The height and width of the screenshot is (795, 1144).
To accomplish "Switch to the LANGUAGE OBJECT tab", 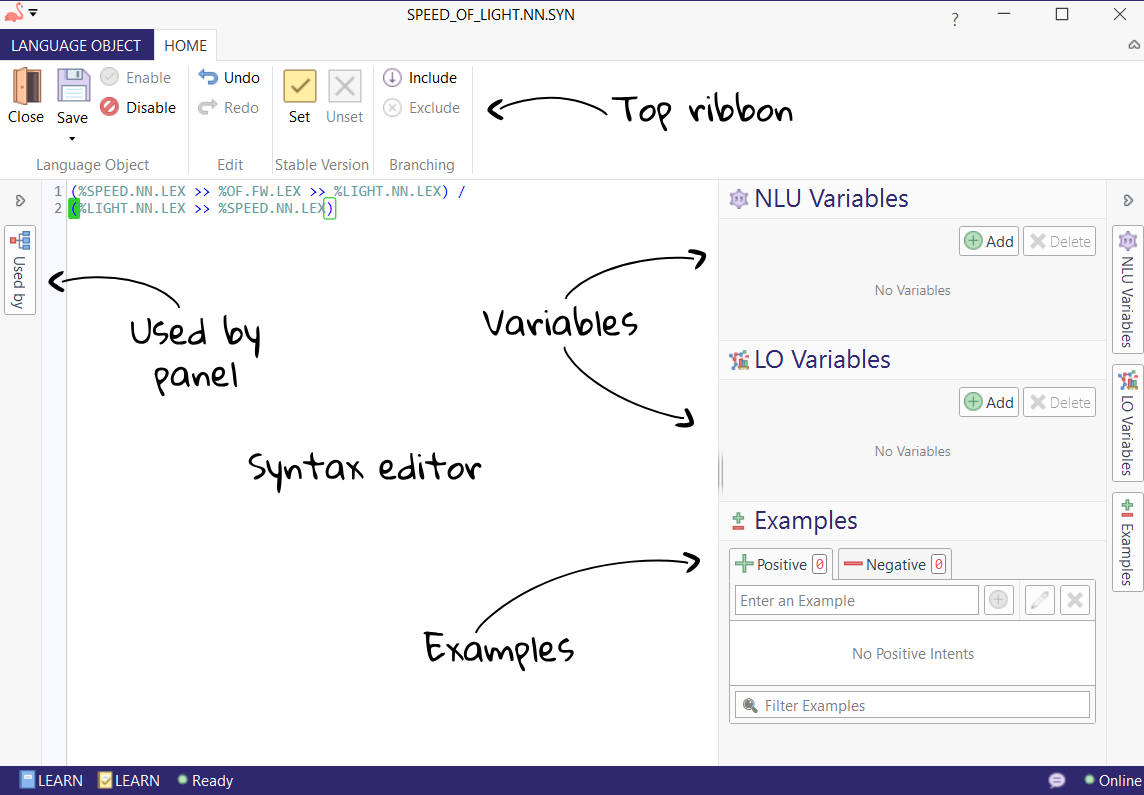I will click(x=77, y=45).
